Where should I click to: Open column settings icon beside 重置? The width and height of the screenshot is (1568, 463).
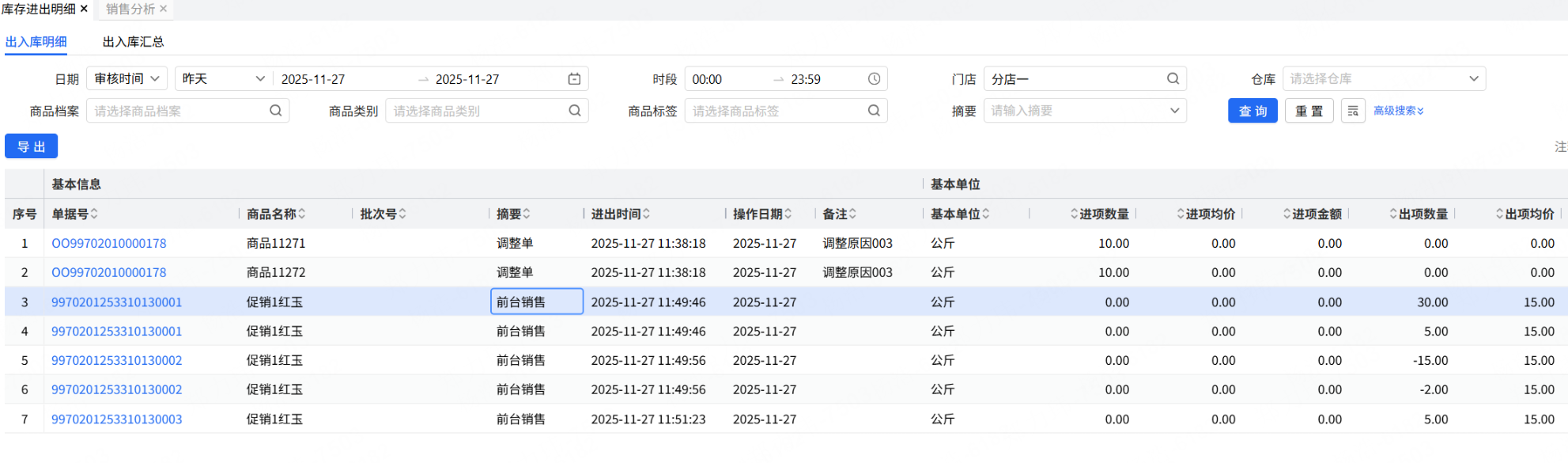(x=1353, y=111)
